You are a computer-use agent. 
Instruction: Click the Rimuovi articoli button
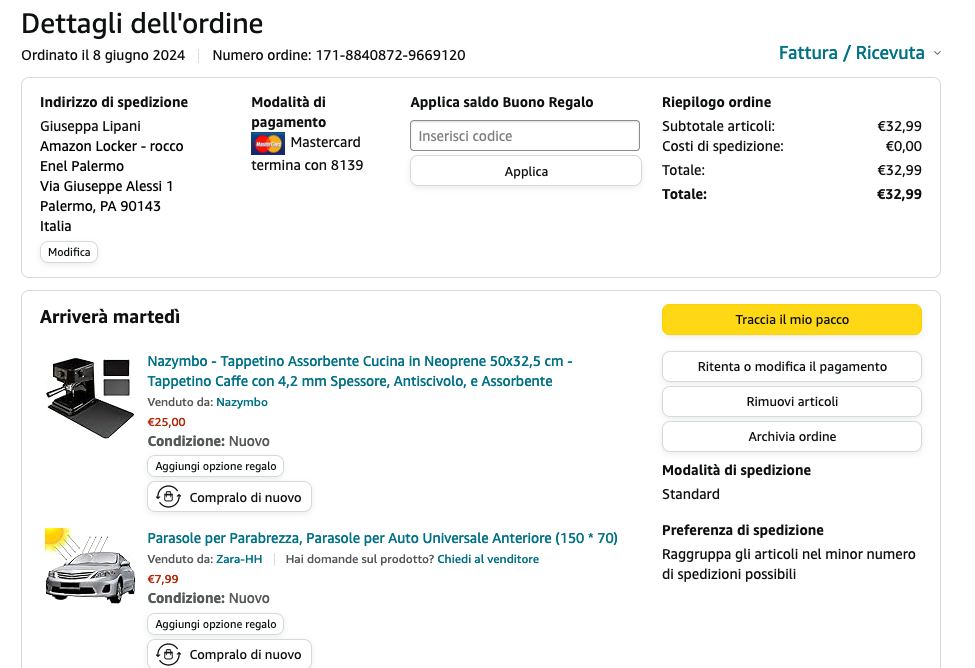(x=791, y=401)
